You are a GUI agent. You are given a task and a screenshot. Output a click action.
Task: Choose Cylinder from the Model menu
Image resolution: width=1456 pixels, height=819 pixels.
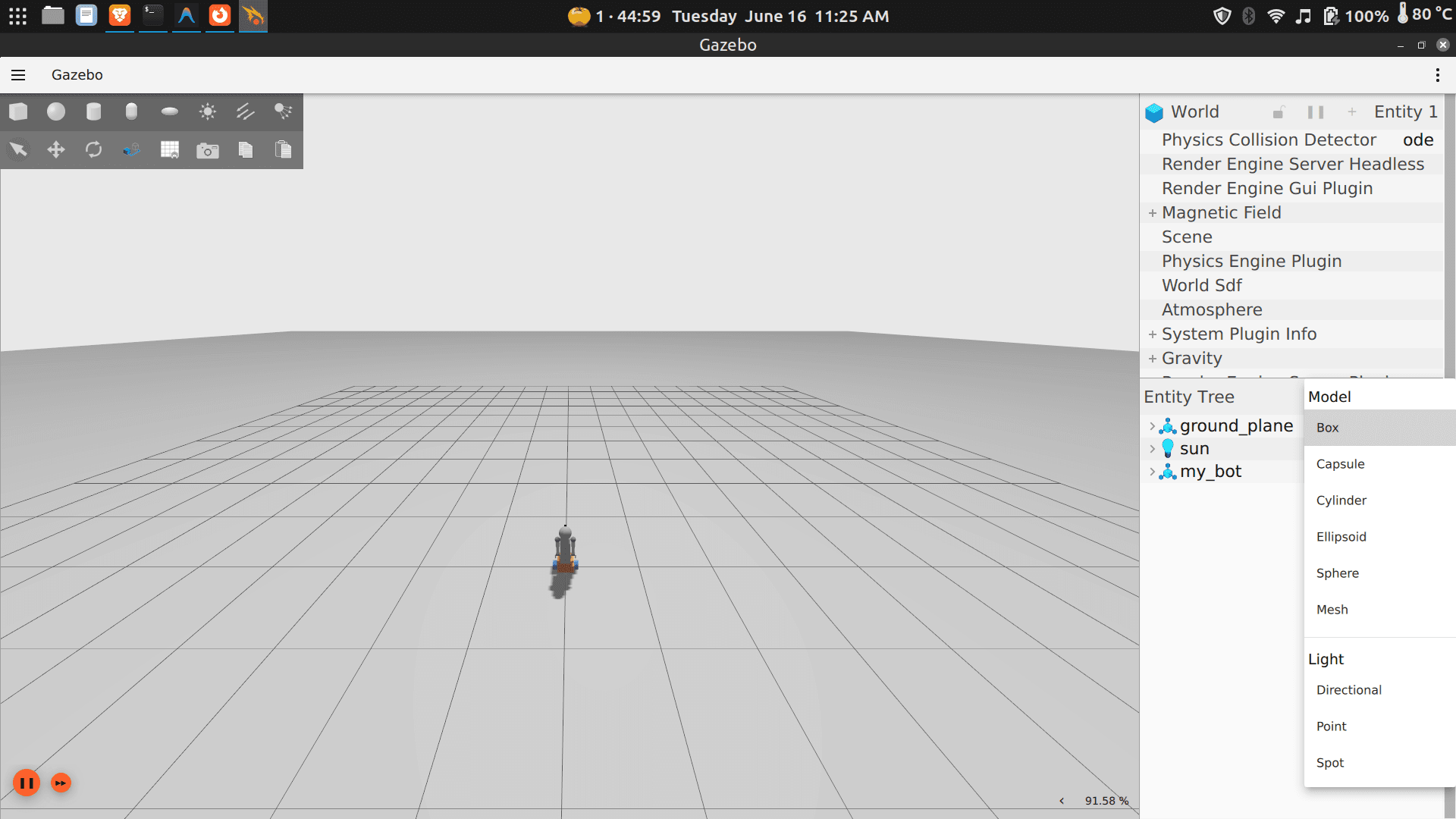[1380, 500]
